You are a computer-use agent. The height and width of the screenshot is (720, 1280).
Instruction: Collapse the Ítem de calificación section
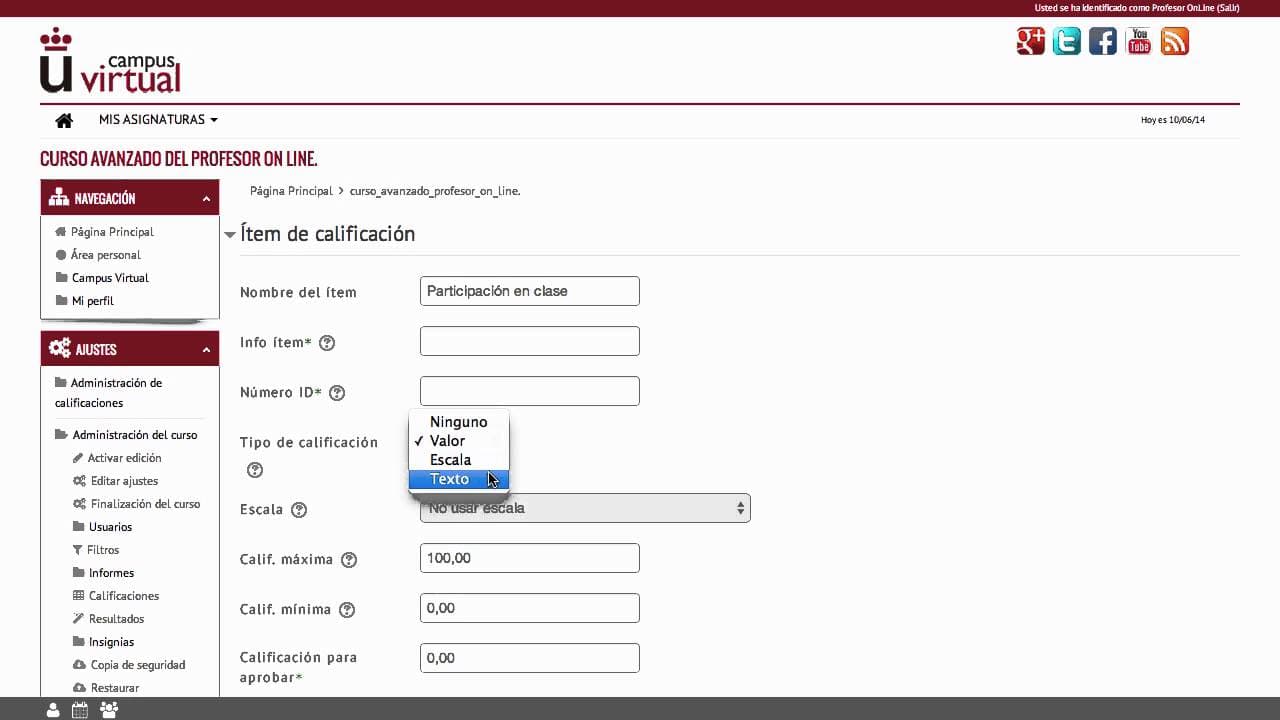(230, 235)
